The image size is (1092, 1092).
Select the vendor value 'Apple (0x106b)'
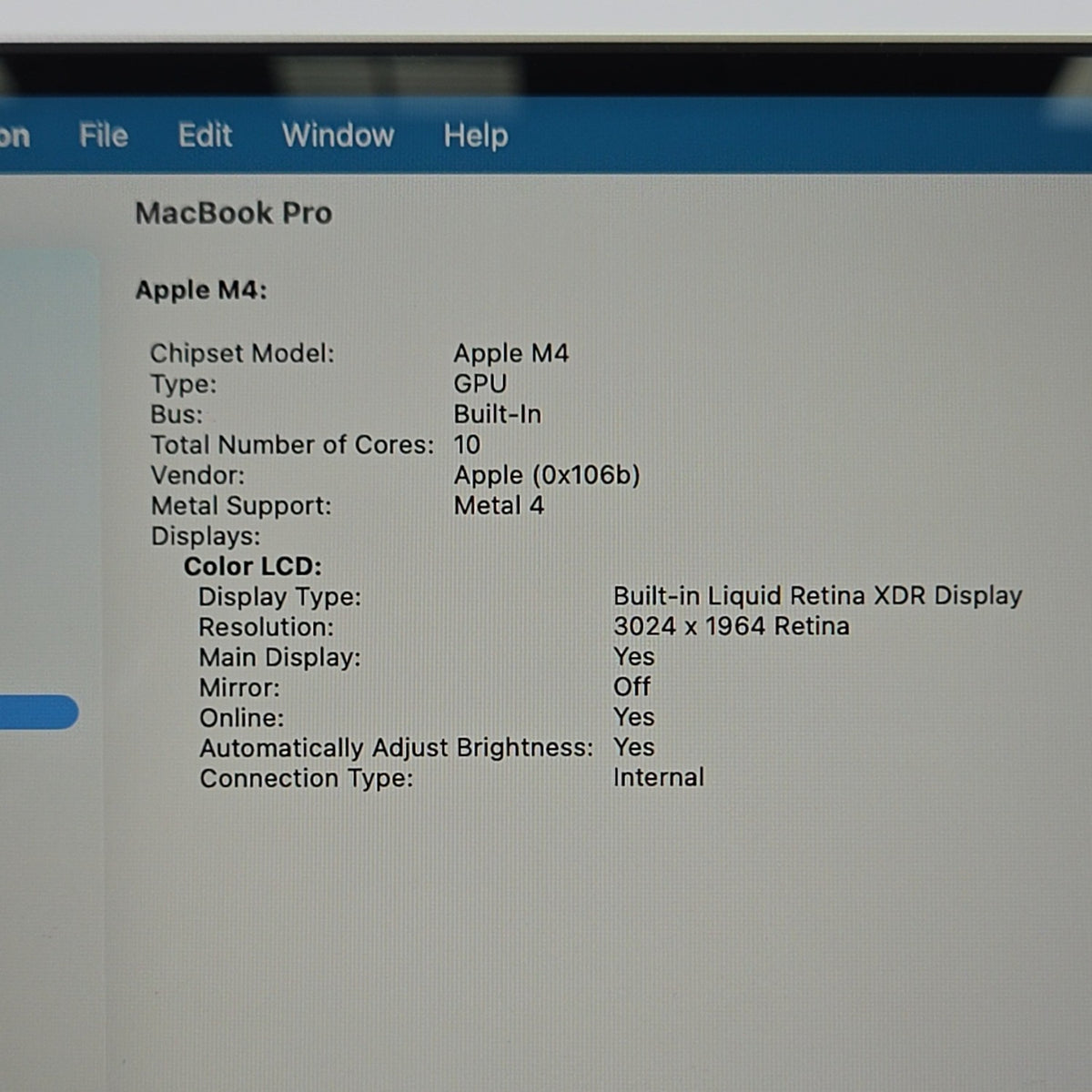point(547,475)
